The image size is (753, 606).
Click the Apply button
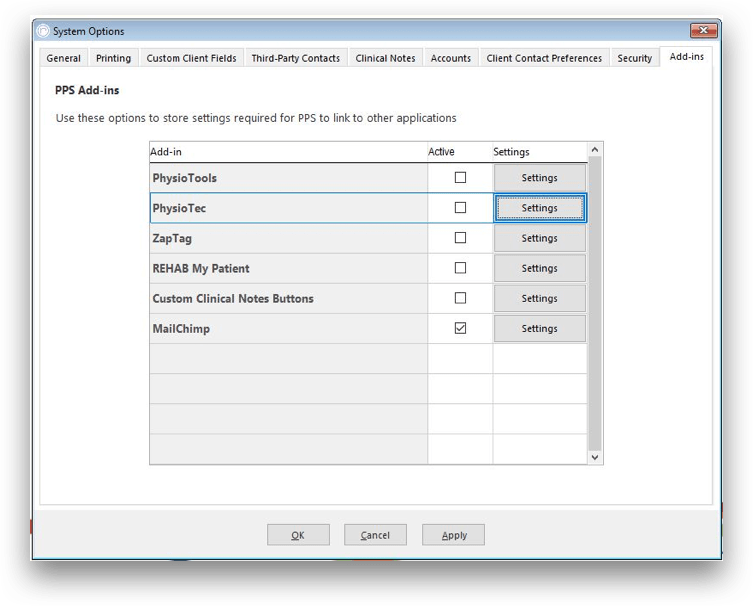pos(453,535)
